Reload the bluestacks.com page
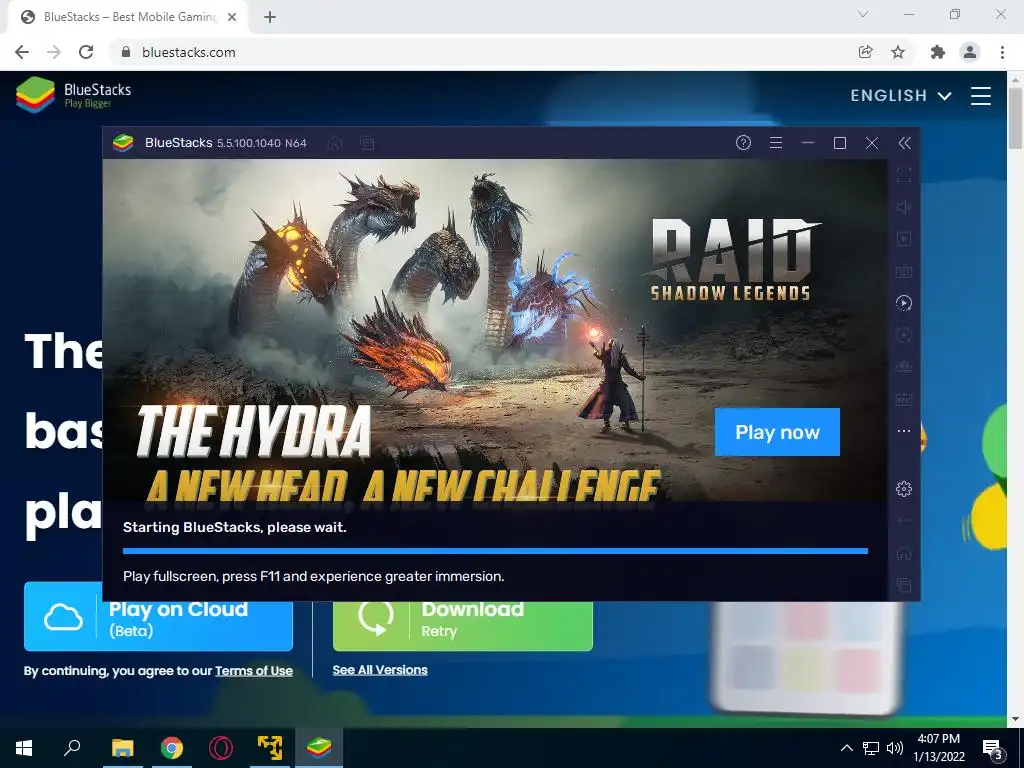This screenshot has width=1024, height=768. tap(86, 52)
